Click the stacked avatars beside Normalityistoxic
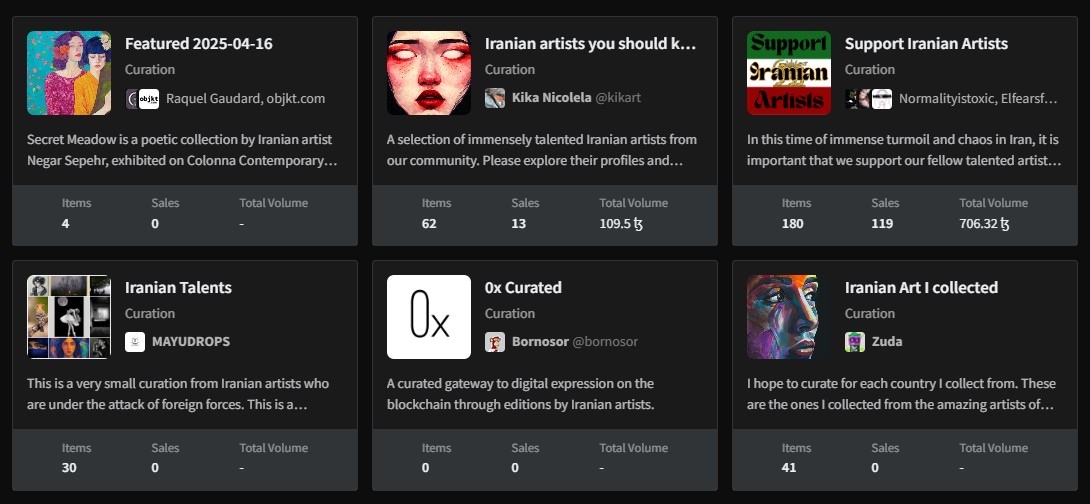The height and width of the screenshot is (504, 1090). coord(868,98)
